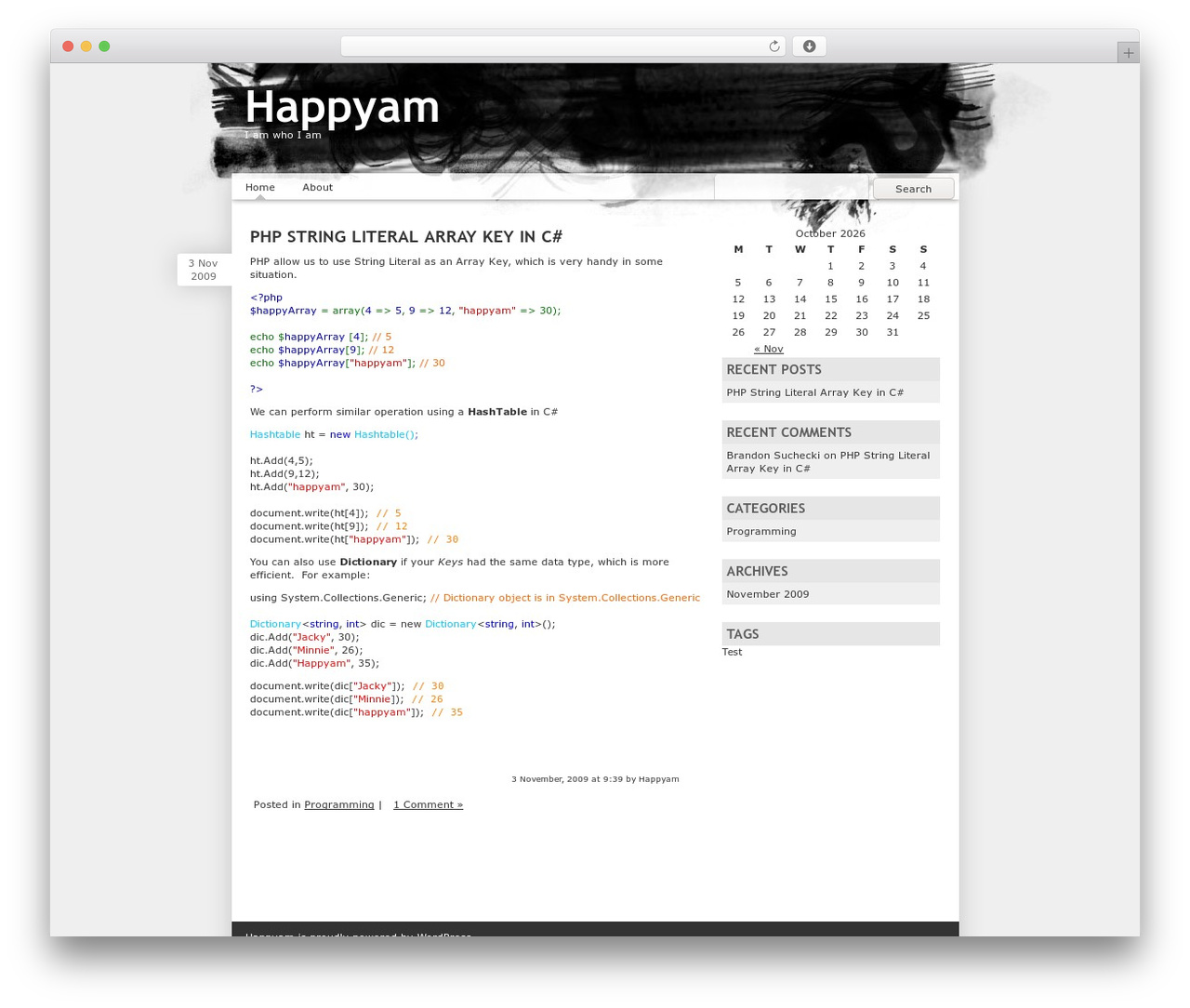Click the Recent Posts widget heading
1190x1008 pixels.
pos(831,369)
